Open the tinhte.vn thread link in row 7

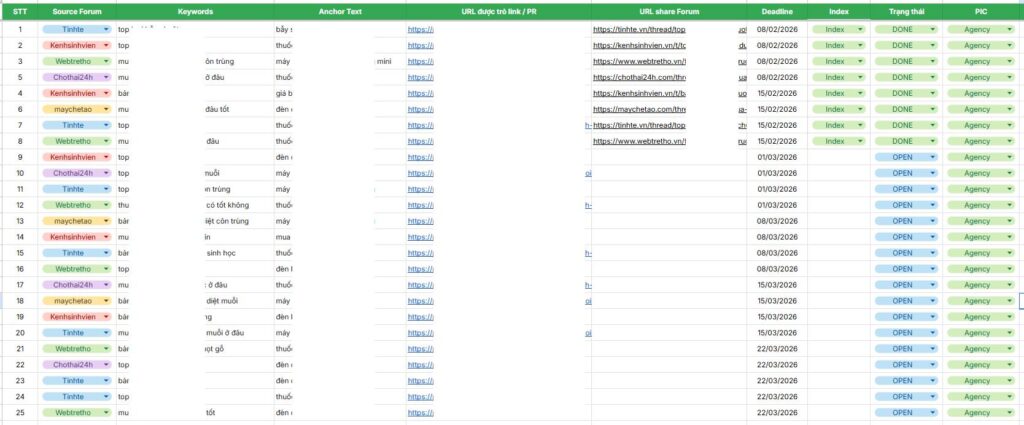[639, 125]
